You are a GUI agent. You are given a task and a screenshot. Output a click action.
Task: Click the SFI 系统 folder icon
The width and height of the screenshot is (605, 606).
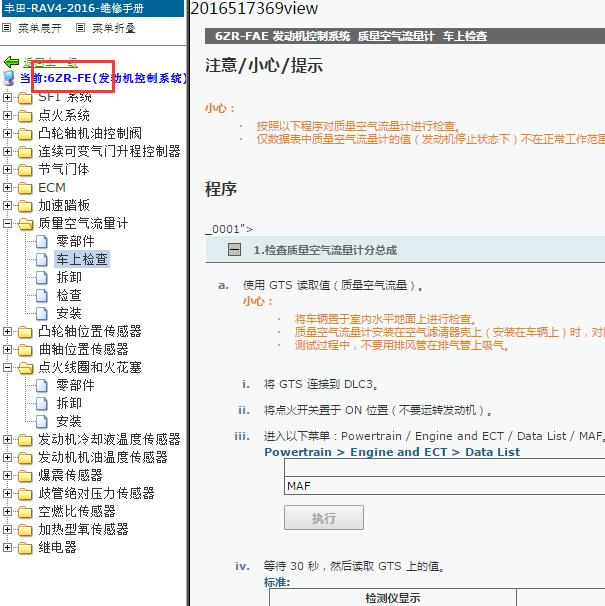[x=25, y=98]
